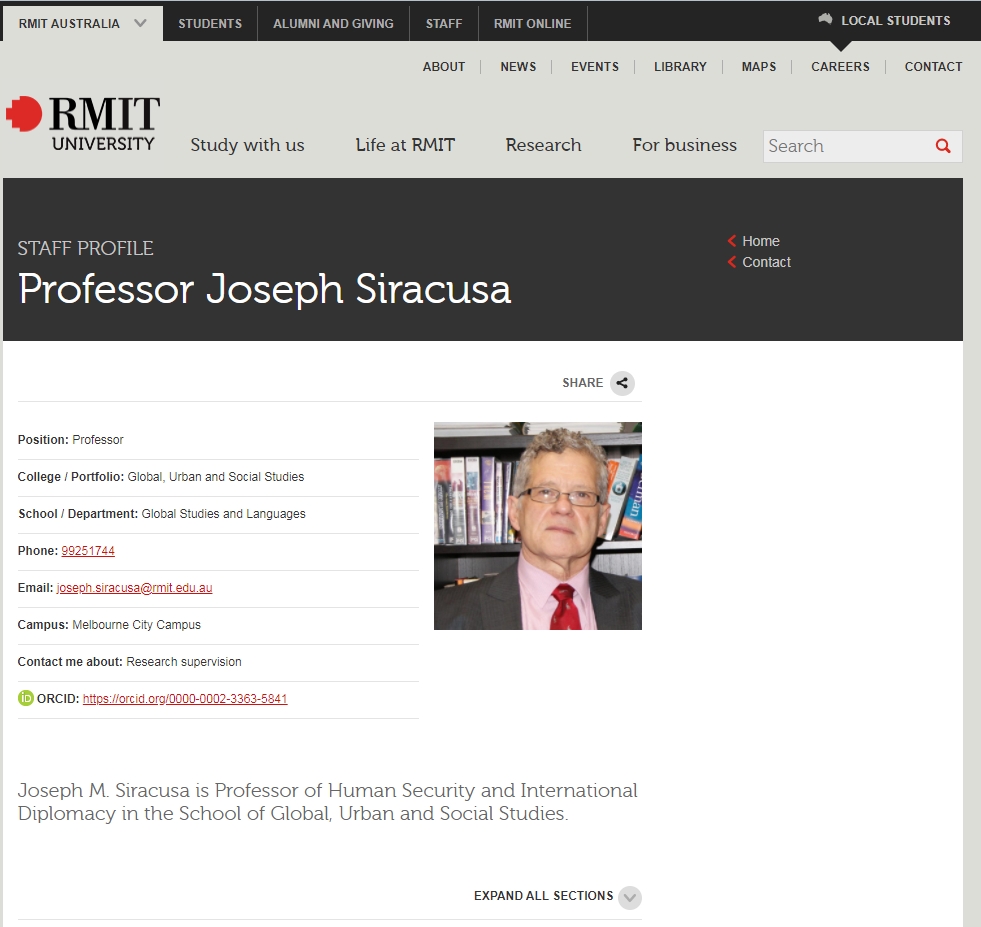
Task: Click the SHARE label
Action: [582, 383]
